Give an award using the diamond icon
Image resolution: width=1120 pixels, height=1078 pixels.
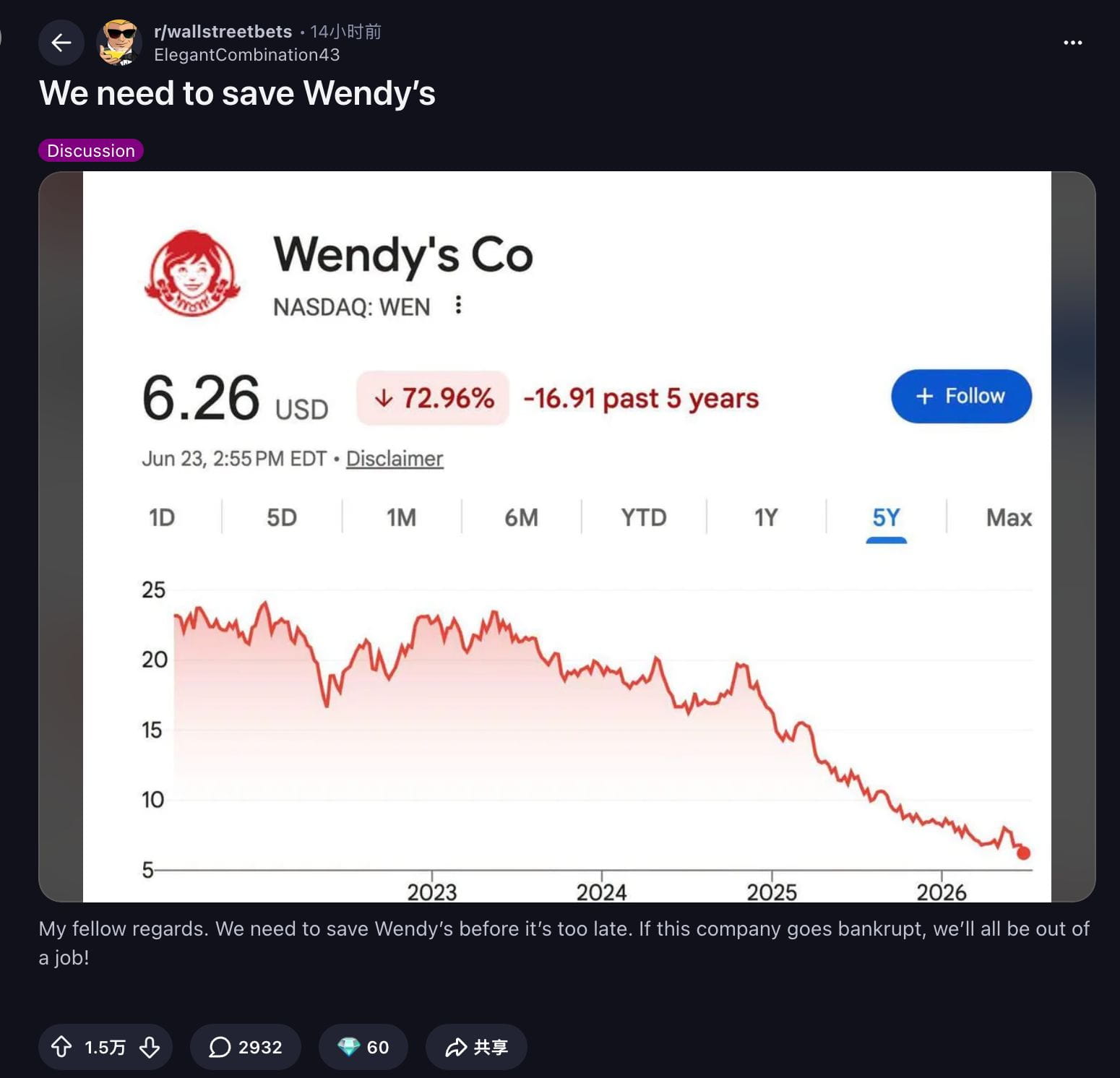point(363,1046)
